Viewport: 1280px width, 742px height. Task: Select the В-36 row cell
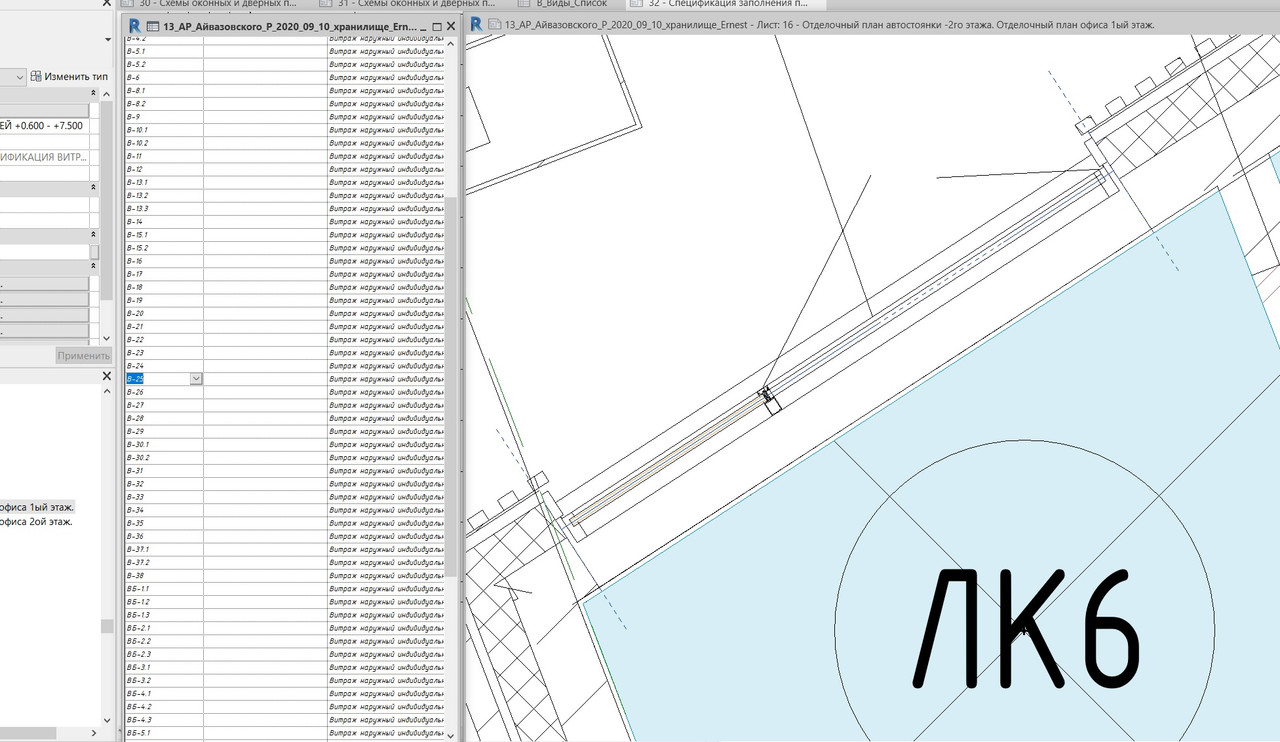pos(164,536)
